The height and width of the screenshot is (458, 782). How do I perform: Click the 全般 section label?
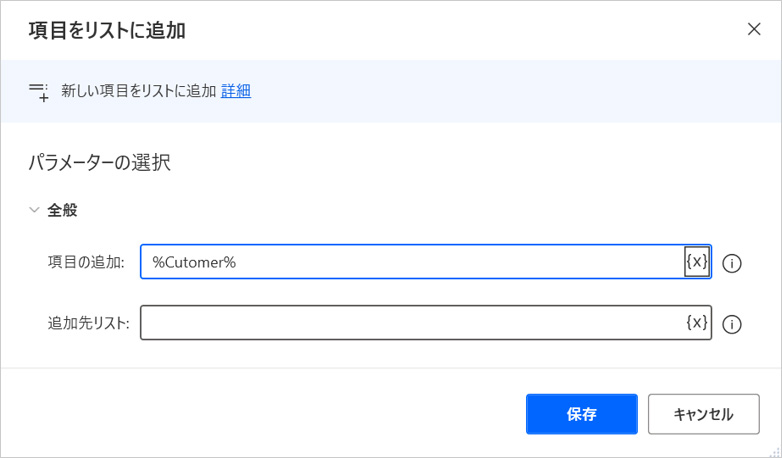pos(63,210)
